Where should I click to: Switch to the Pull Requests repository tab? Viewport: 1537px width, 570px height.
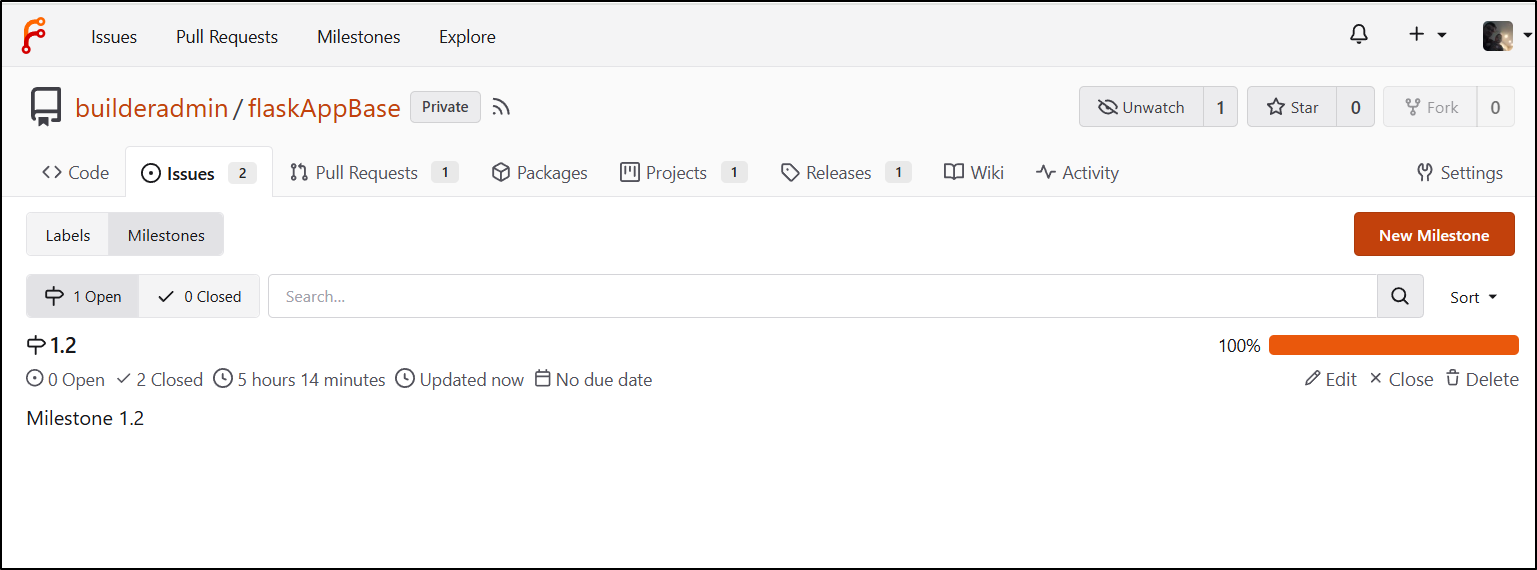click(x=374, y=172)
